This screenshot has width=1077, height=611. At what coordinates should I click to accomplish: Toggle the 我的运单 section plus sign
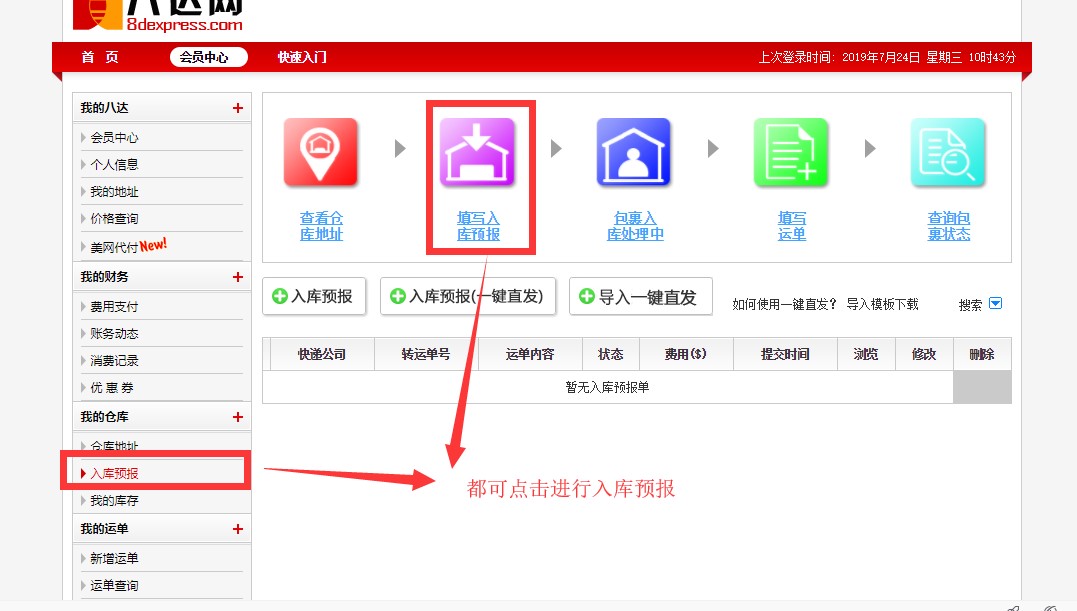[x=238, y=529]
